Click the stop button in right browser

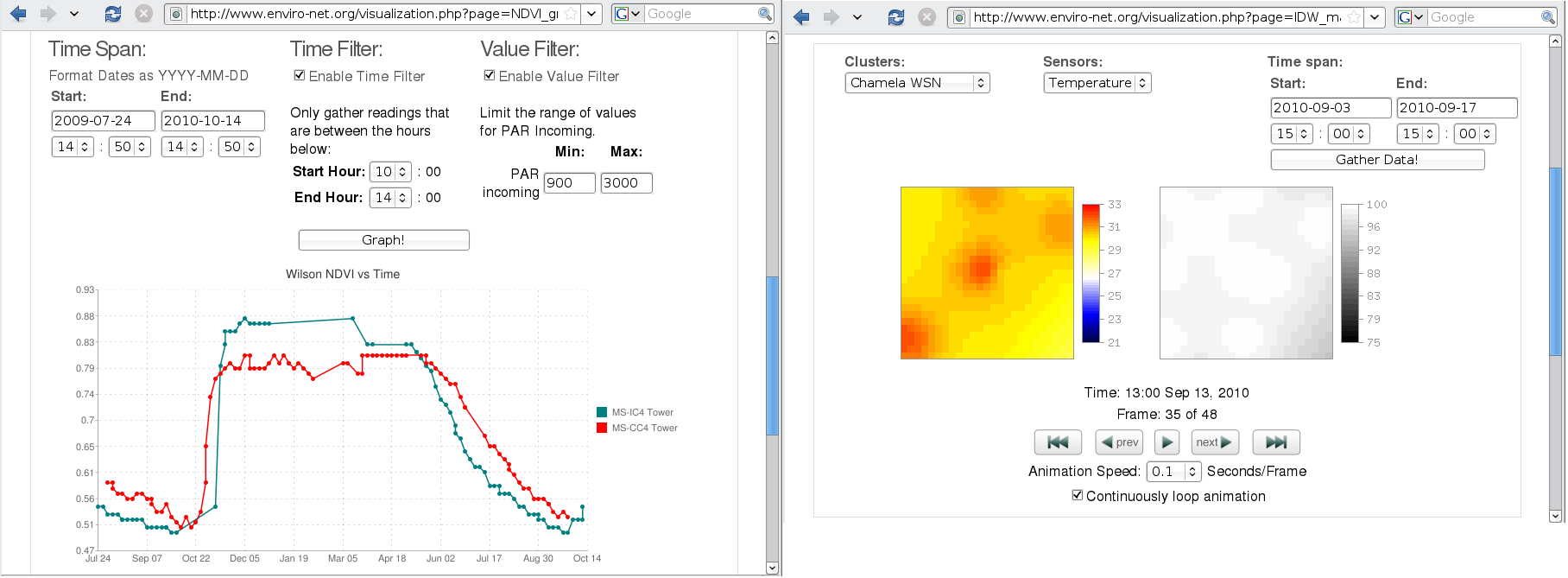(x=926, y=17)
